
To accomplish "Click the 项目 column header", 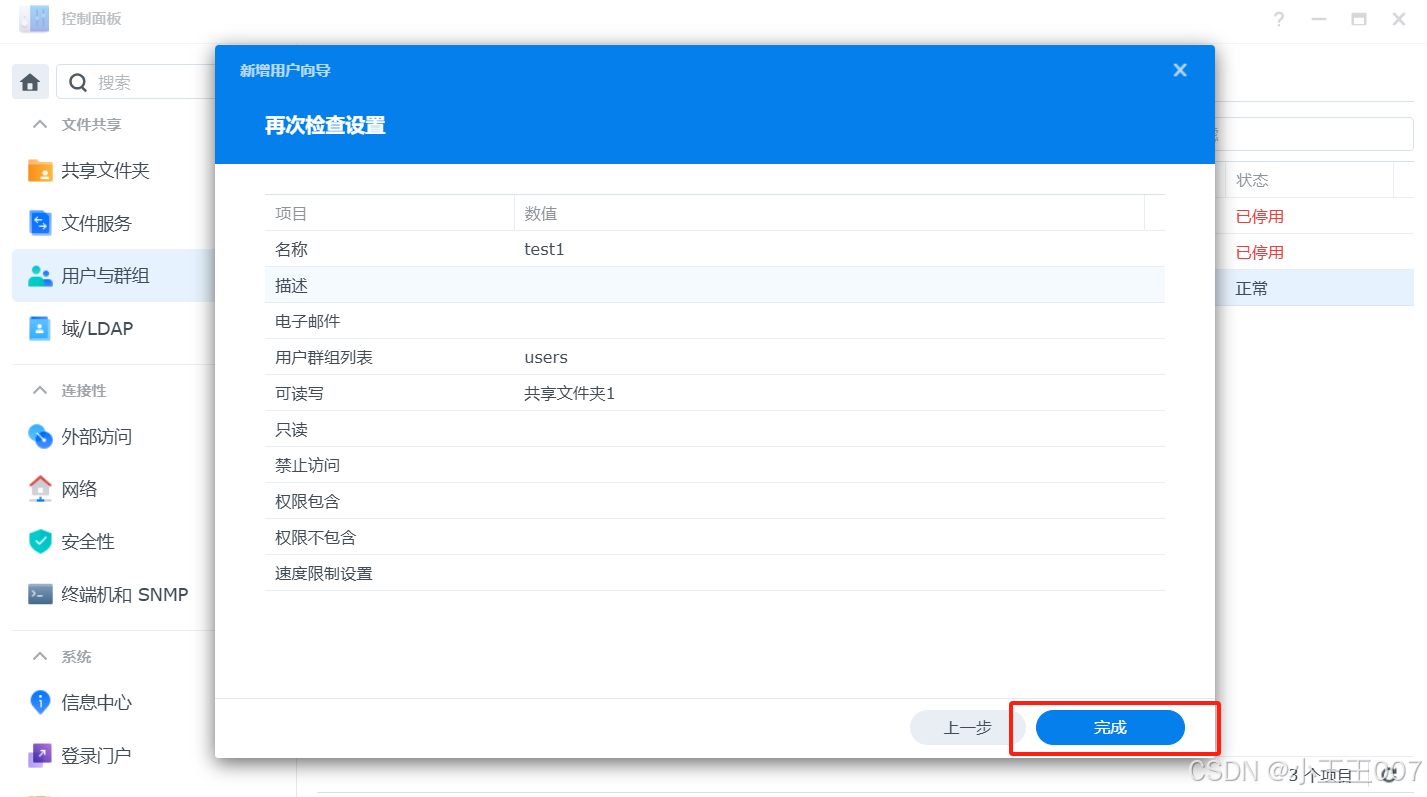I will [x=389, y=213].
